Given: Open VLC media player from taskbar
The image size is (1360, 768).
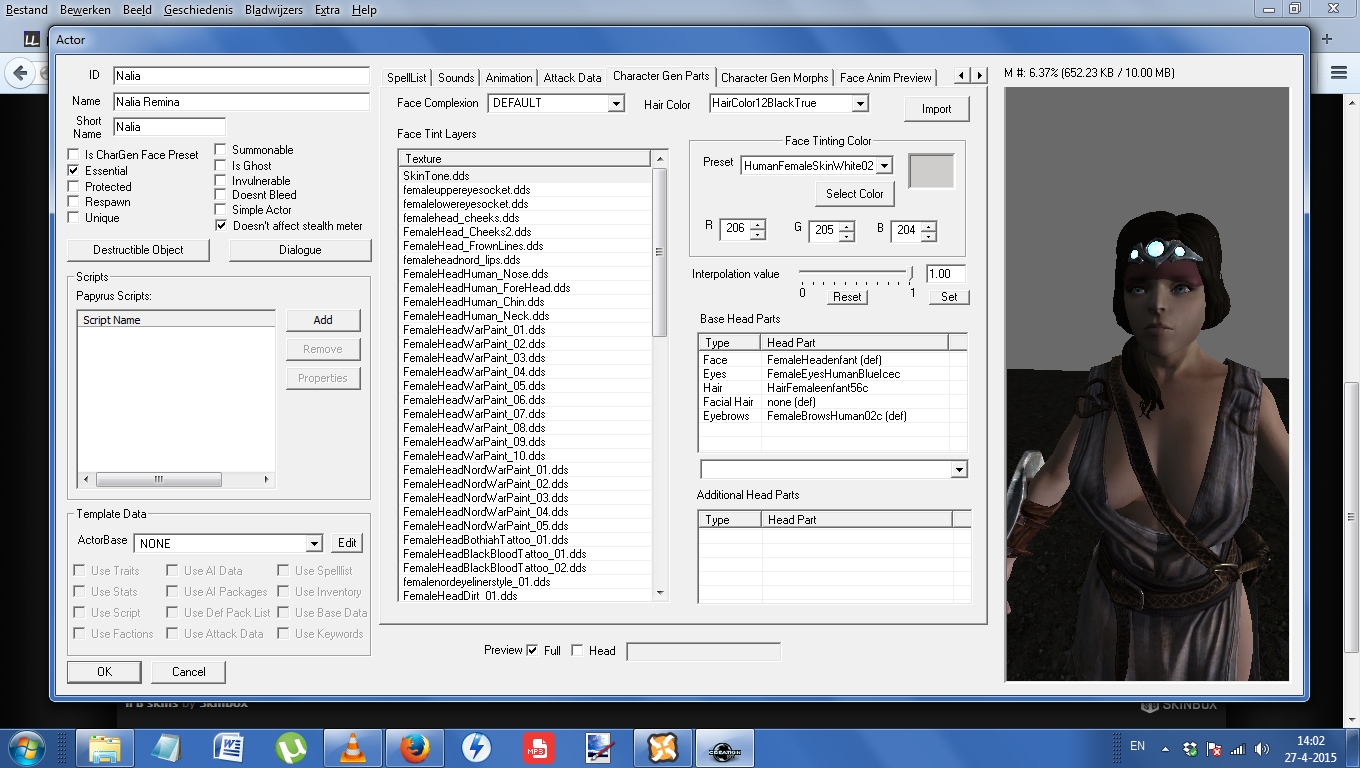Looking at the screenshot, I should (x=352, y=747).
